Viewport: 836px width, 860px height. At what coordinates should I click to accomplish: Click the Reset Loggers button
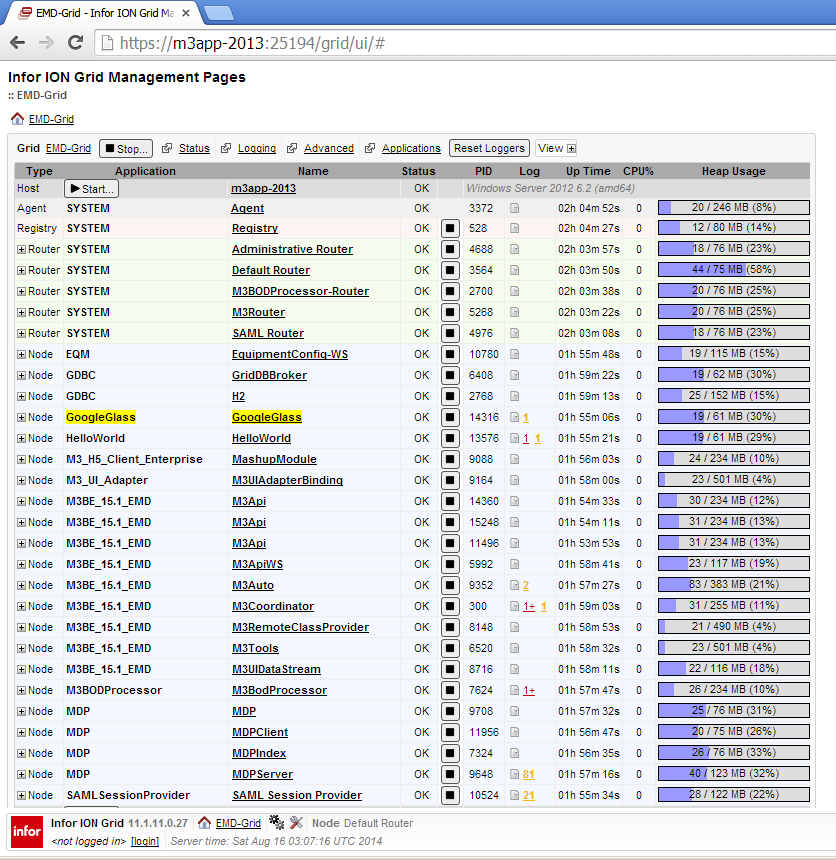pos(489,148)
